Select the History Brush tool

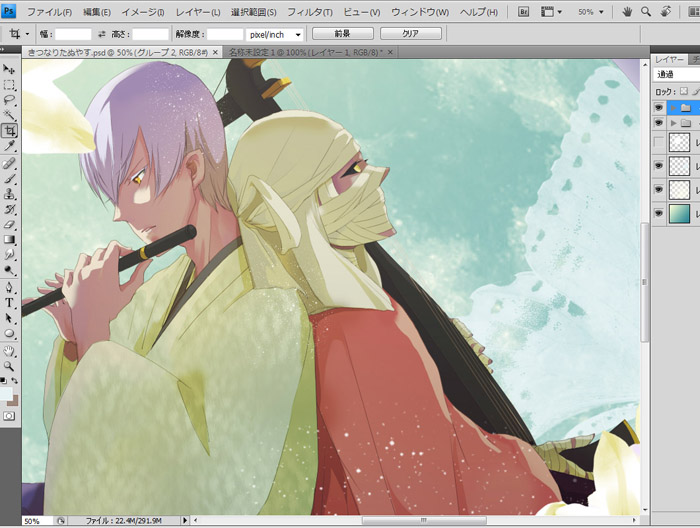(x=8, y=209)
